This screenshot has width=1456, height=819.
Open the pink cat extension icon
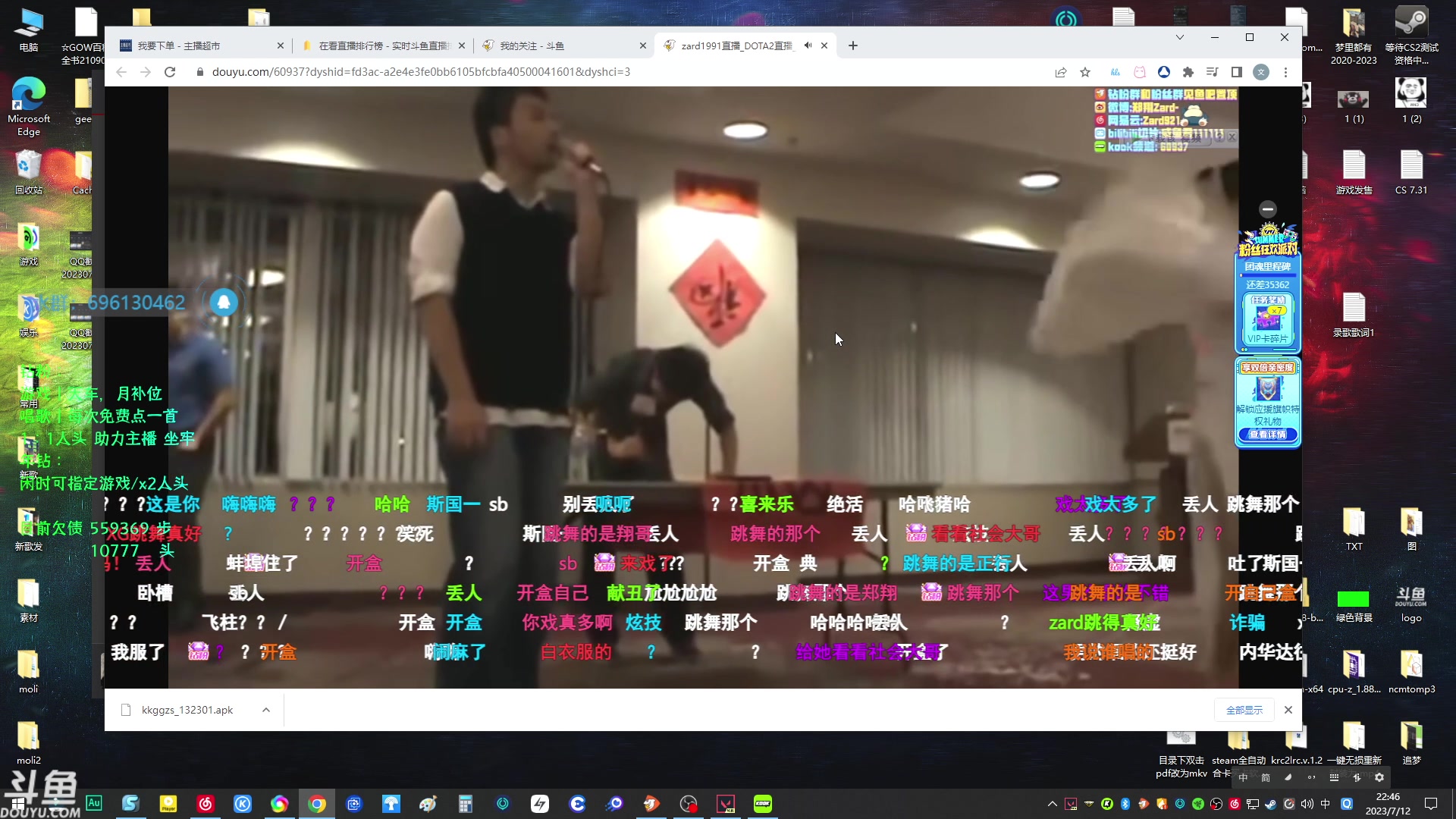click(x=1140, y=72)
